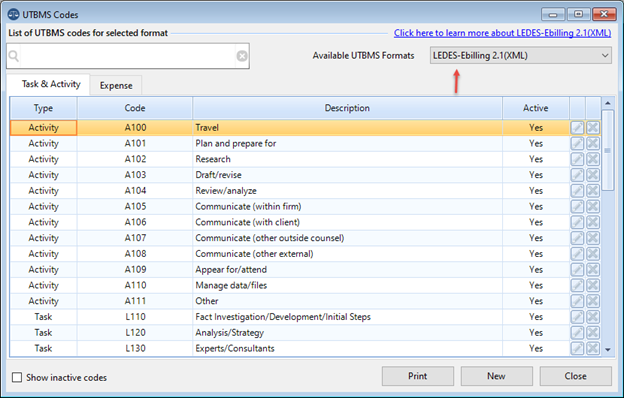This screenshot has height=398, width=624.
Task: Edit the A106 Communicate (with client) code
Action: click(x=577, y=222)
